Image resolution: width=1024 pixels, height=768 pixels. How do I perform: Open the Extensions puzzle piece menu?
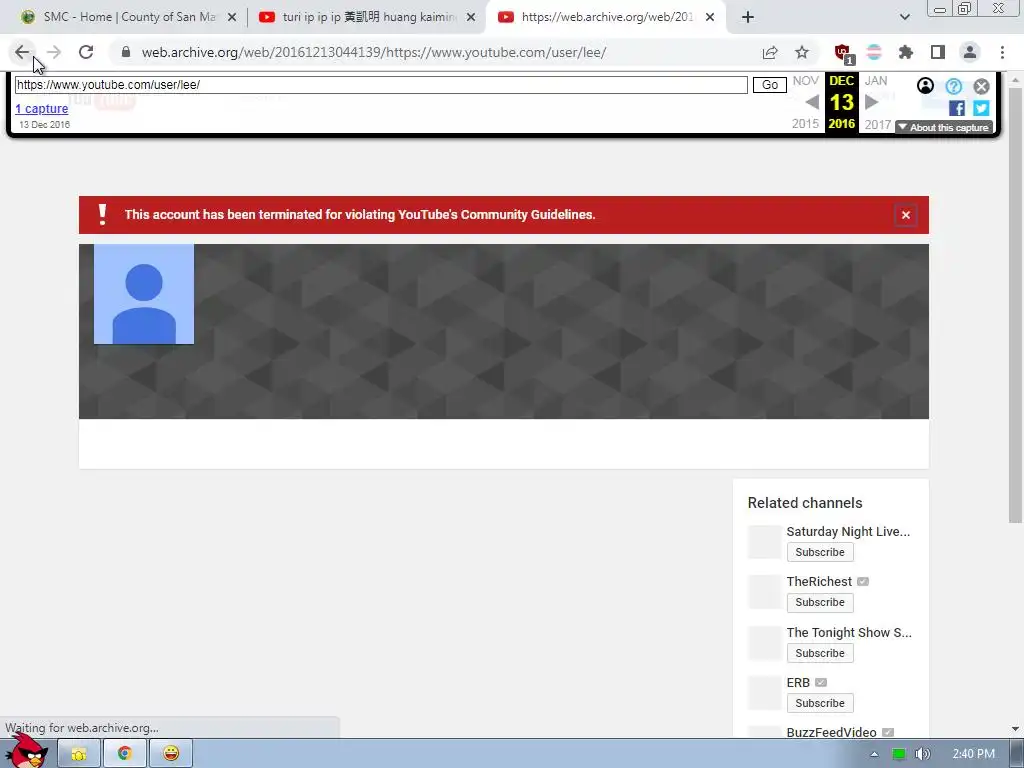[906, 52]
